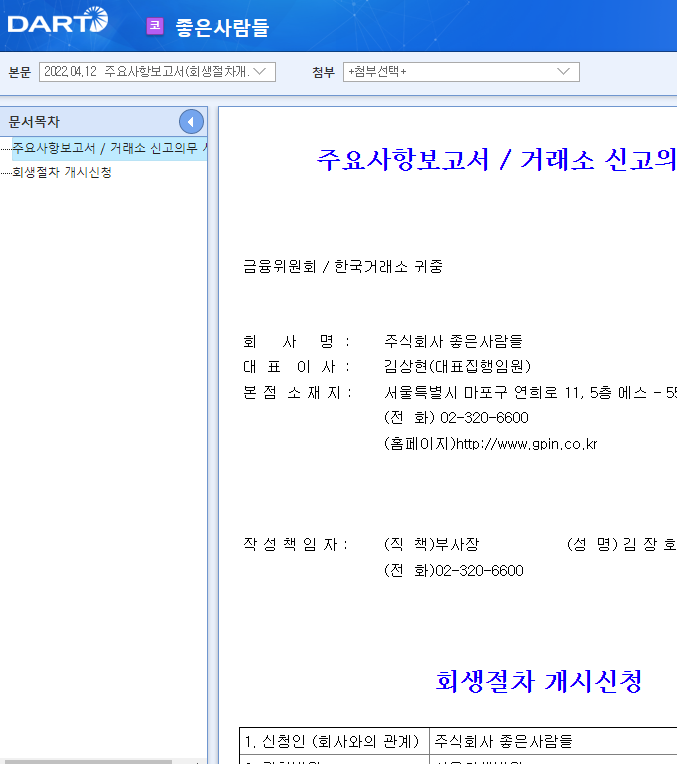Click the DART logo
Image resolution: width=677 pixels, height=764 pixels.
pyautogui.click(x=58, y=20)
